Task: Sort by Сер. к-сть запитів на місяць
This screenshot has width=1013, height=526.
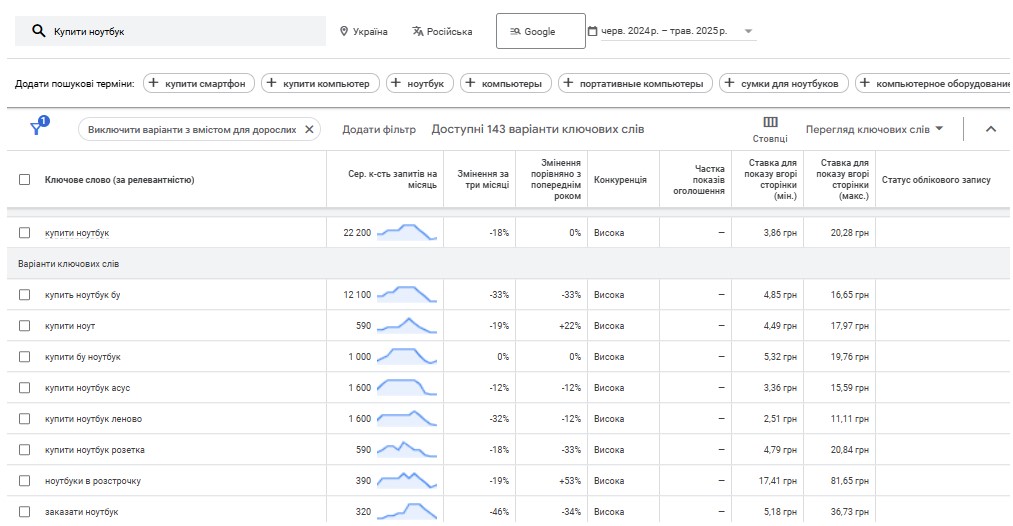Action: click(x=392, y=179)
